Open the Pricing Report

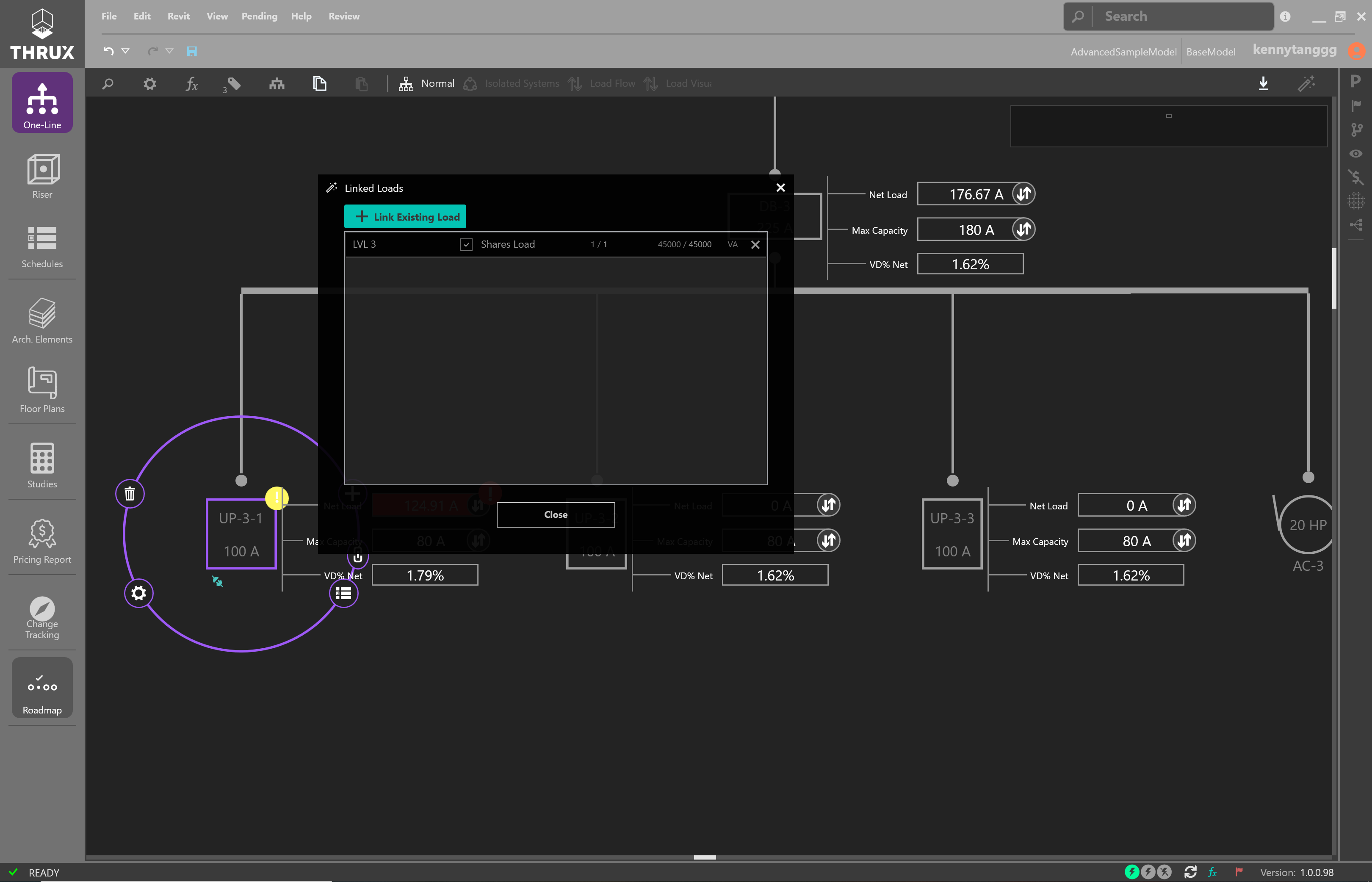[x=42, y=541]
